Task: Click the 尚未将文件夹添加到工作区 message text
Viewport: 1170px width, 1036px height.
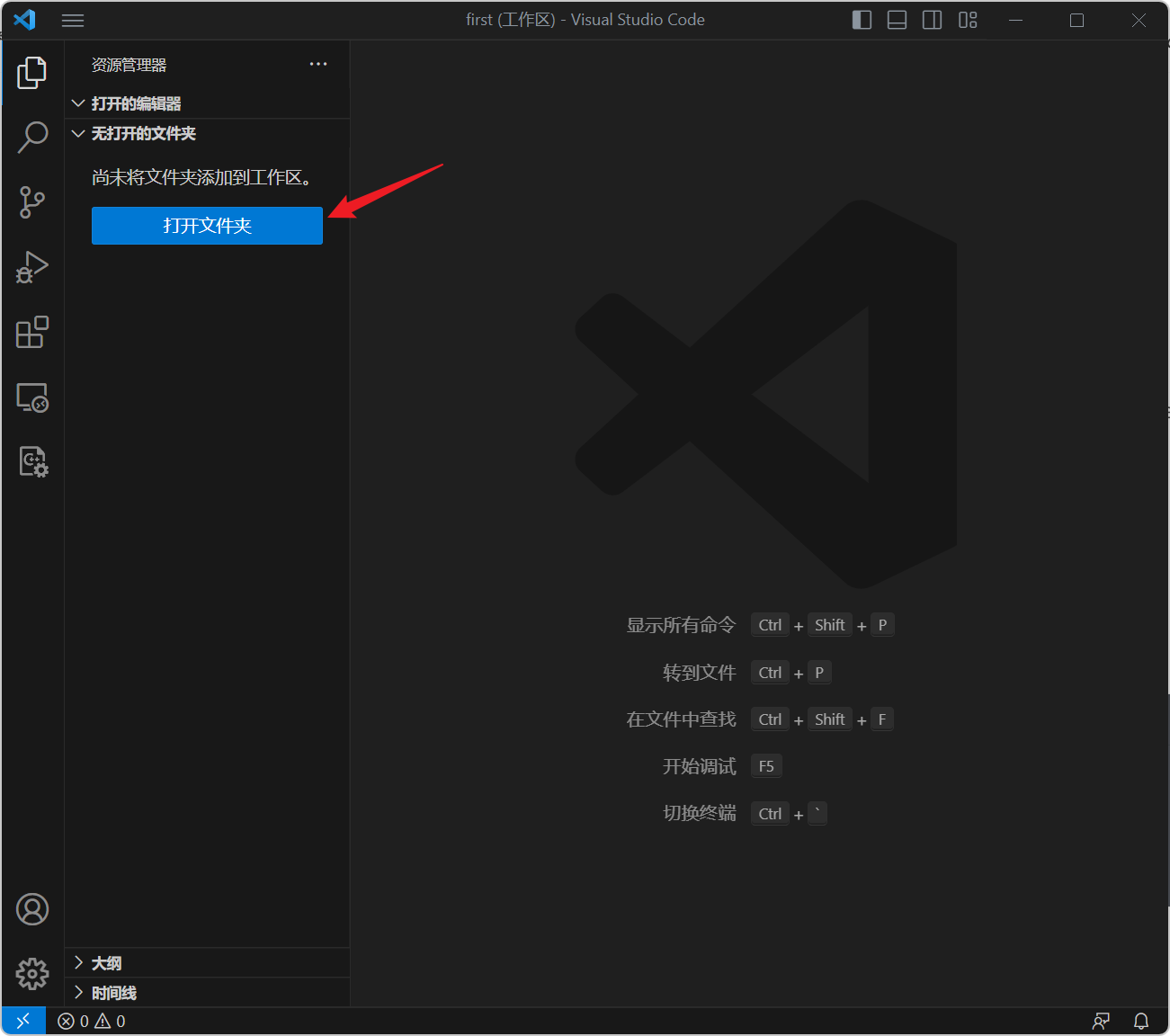Action: 202,177
